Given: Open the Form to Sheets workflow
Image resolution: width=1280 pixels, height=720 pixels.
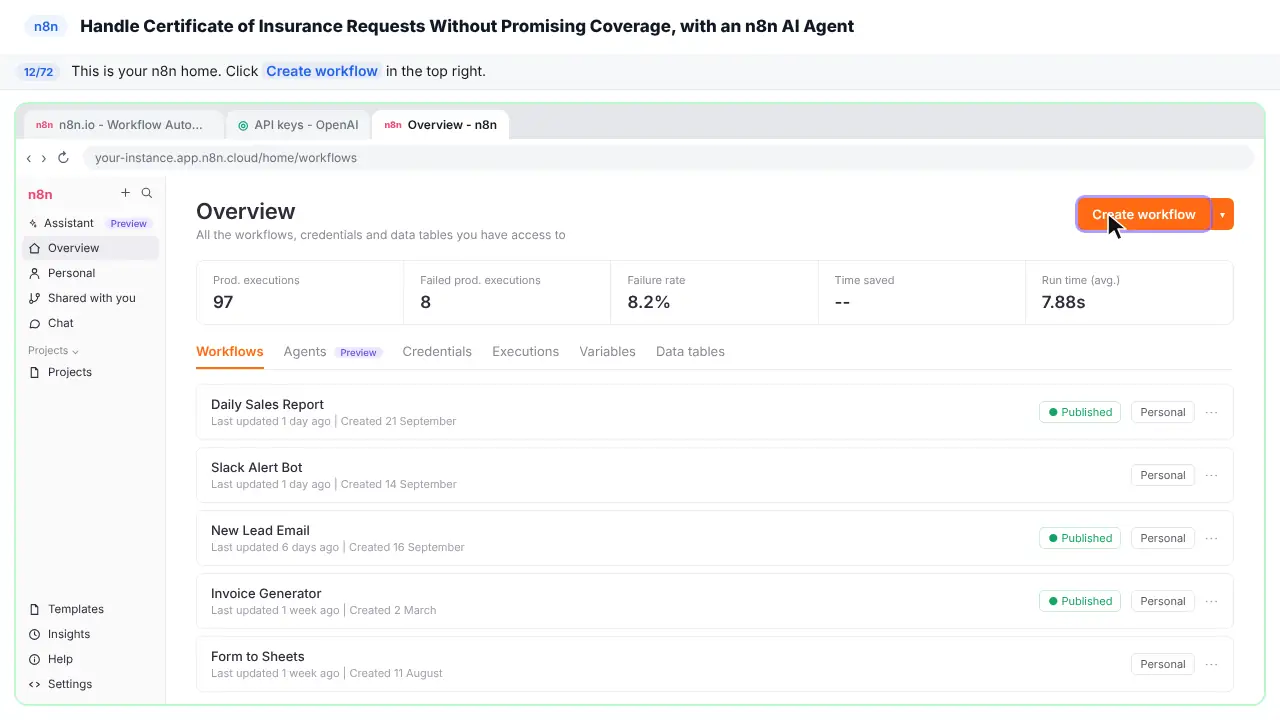Looking at the screenshot, I should pyautogui.click(x=714, y=664).
